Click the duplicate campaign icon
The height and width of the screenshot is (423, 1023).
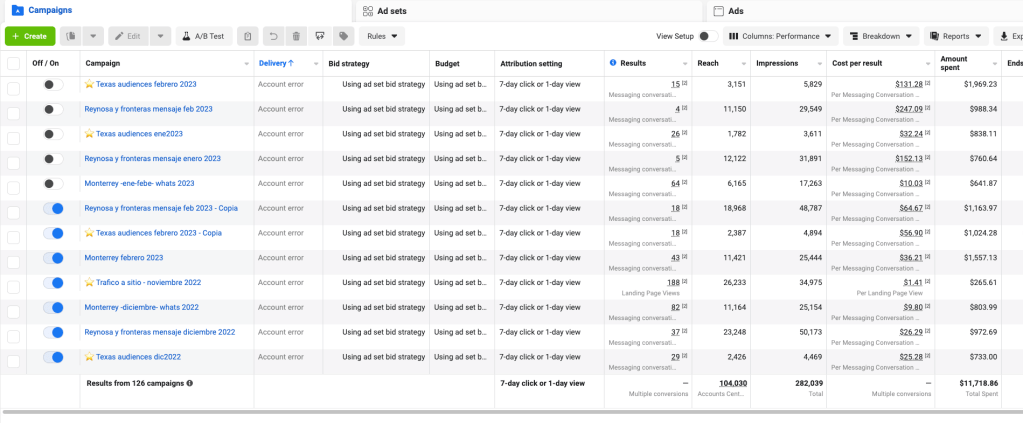tap(70, 36)
